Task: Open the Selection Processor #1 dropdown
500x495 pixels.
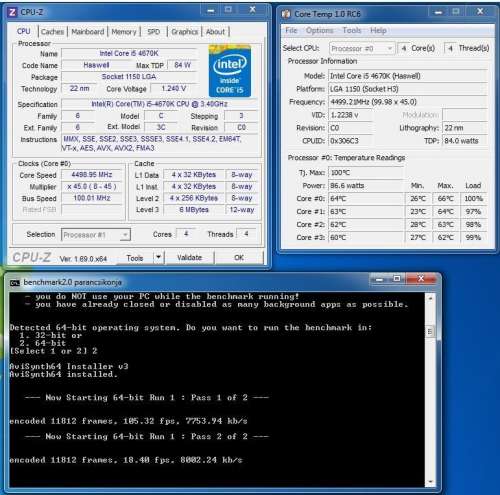Action: pyautogui.click(x=96, y=235)
